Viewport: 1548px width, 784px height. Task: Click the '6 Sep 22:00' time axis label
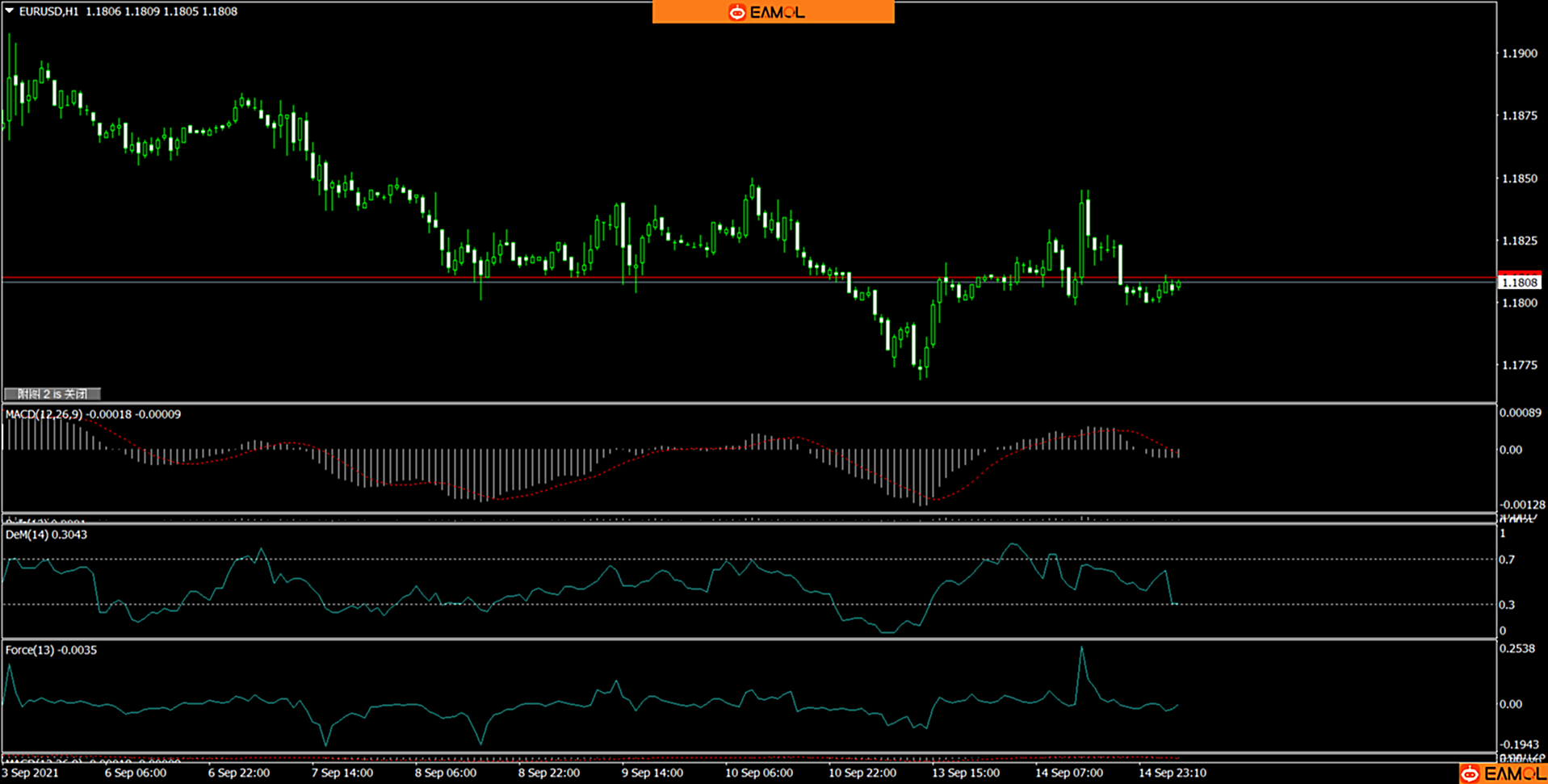pos(239,773)
